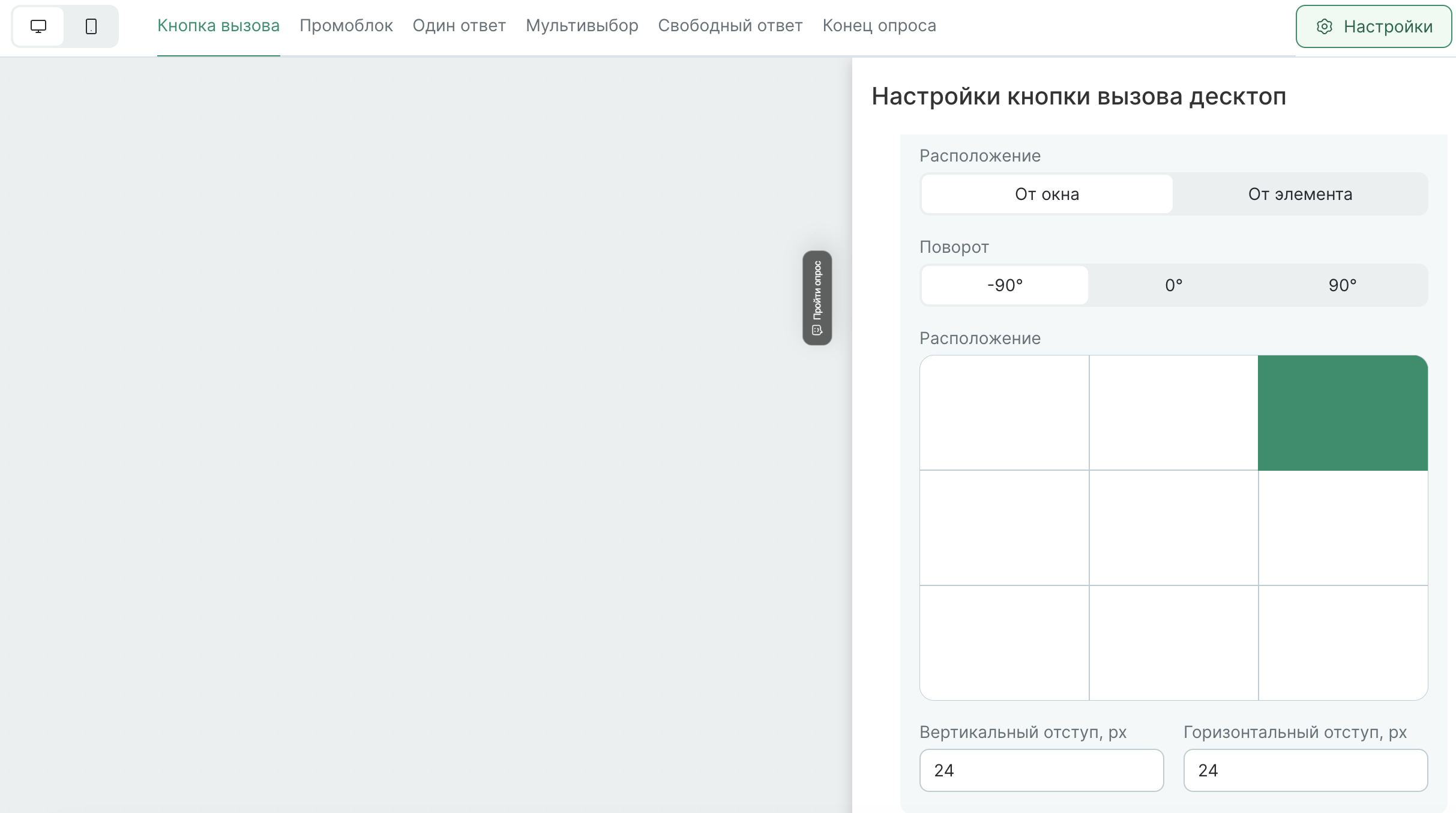Screen dimensions: 1456x813
Task: Select the Мультивыбор tab
Action: click(x=582, y=26)
